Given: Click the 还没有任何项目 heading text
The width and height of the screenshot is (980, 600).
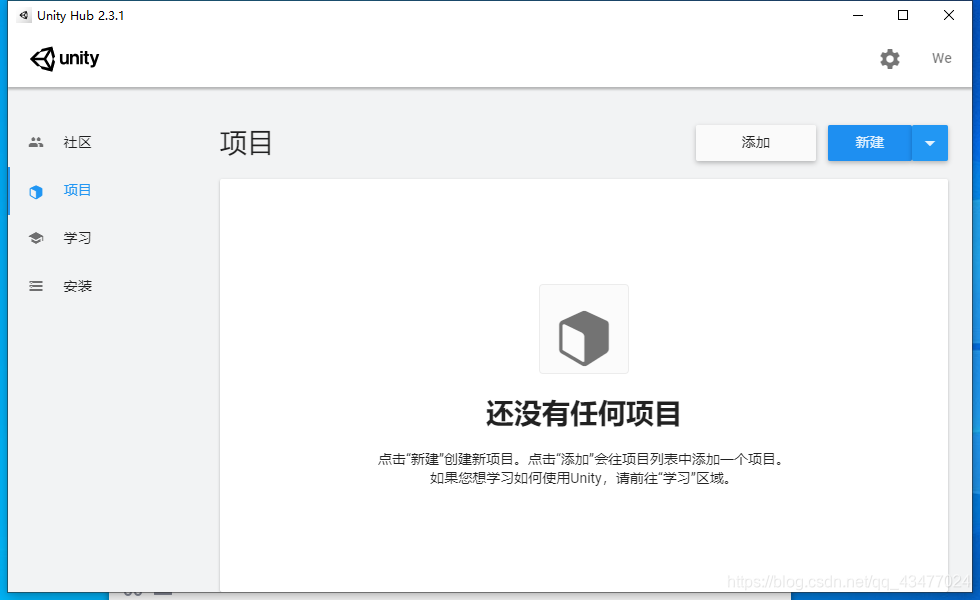Looking at the screenshot, I should pos(583,414).
